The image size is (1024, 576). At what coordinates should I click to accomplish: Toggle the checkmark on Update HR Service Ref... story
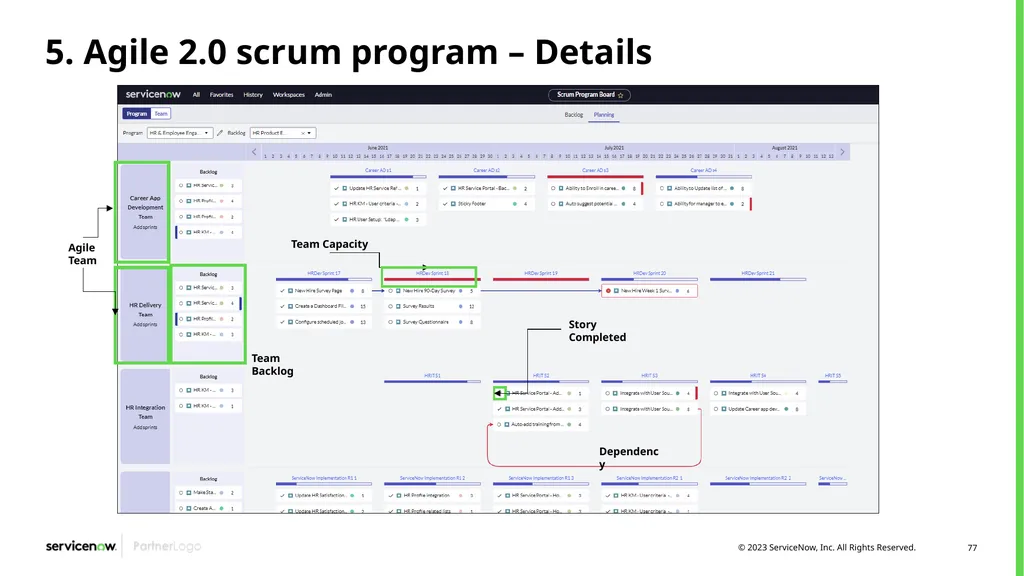point(336,188)
